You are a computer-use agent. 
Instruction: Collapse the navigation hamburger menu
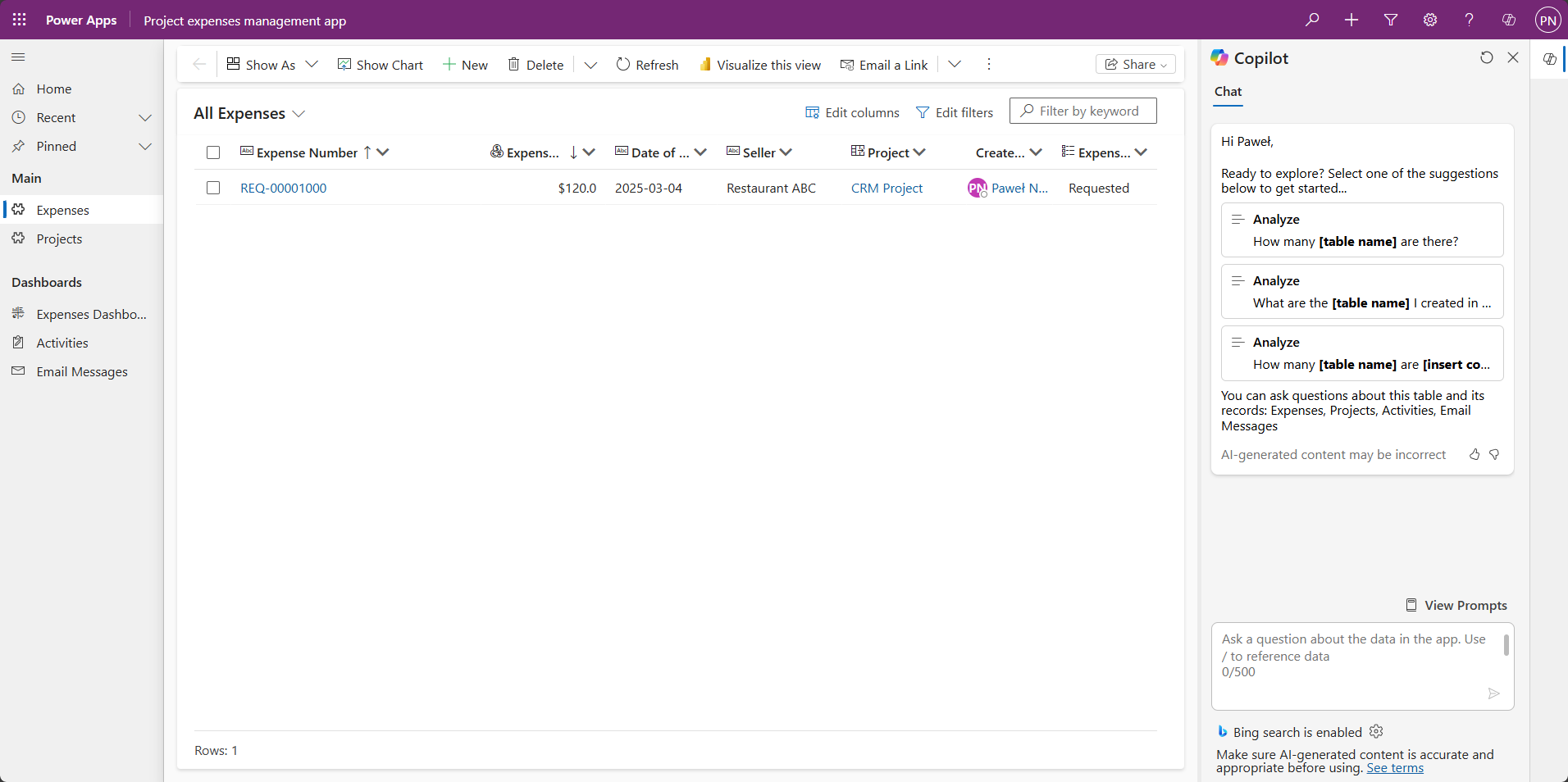pos(18,57)
